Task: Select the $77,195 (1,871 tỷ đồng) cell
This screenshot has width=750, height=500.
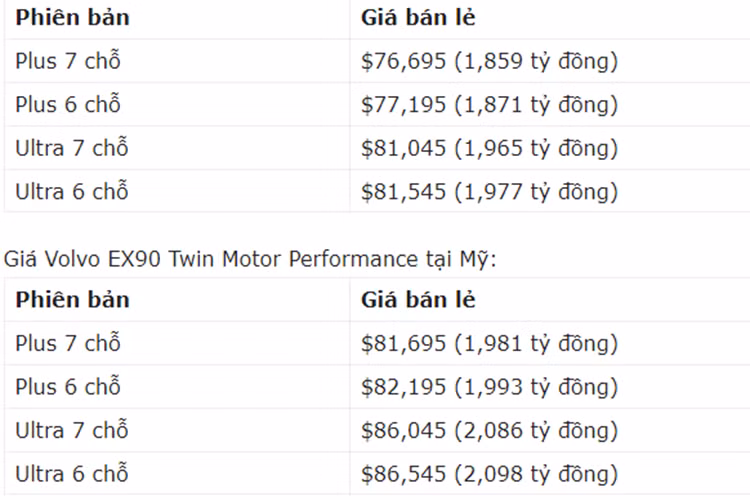Action: [x=489, y=105]
